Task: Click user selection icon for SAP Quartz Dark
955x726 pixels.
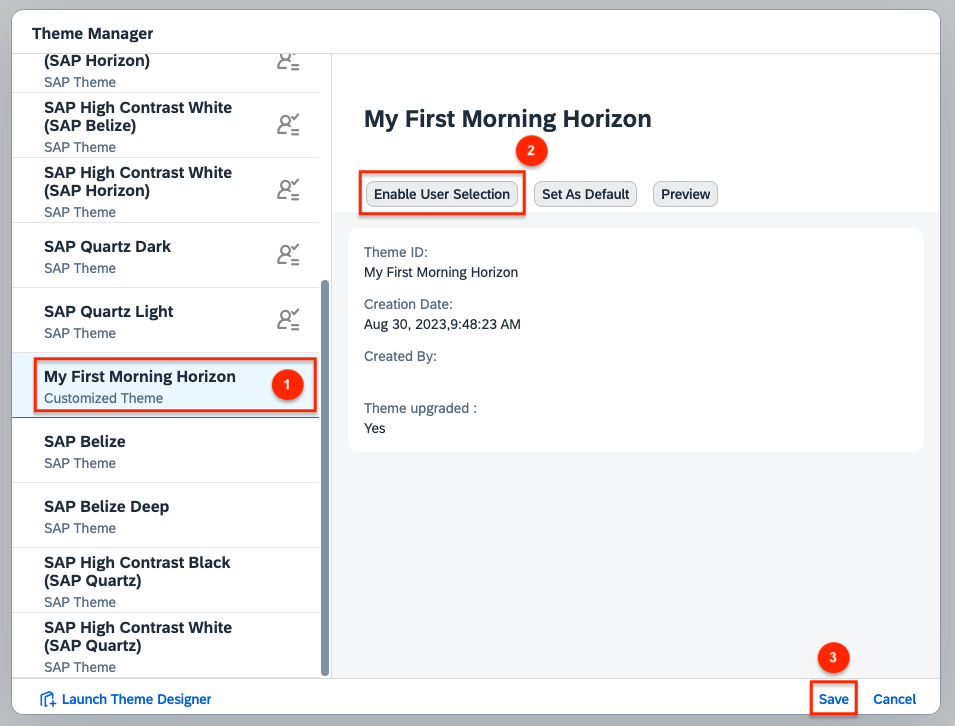Action: coord(288,255)
